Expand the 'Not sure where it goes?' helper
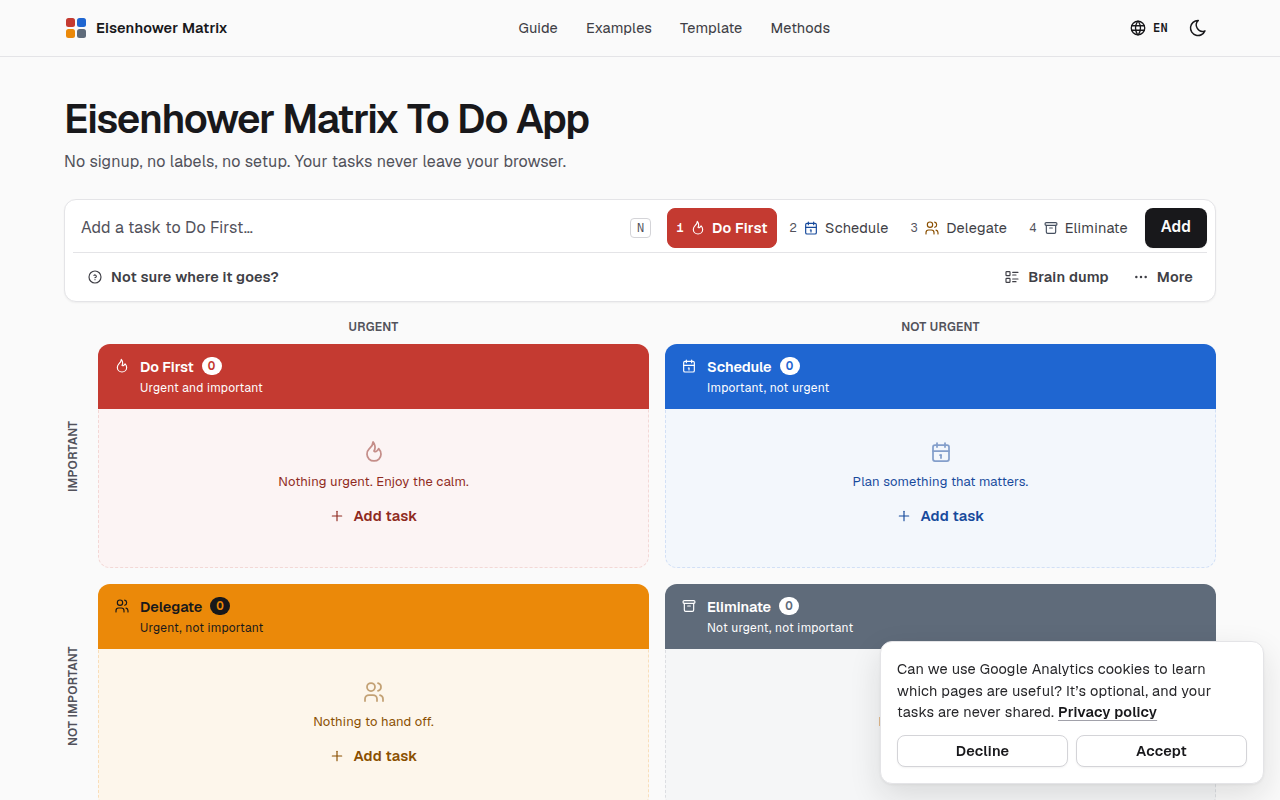Viewport: 1280px width, 800px height. (x=183, y=277)
